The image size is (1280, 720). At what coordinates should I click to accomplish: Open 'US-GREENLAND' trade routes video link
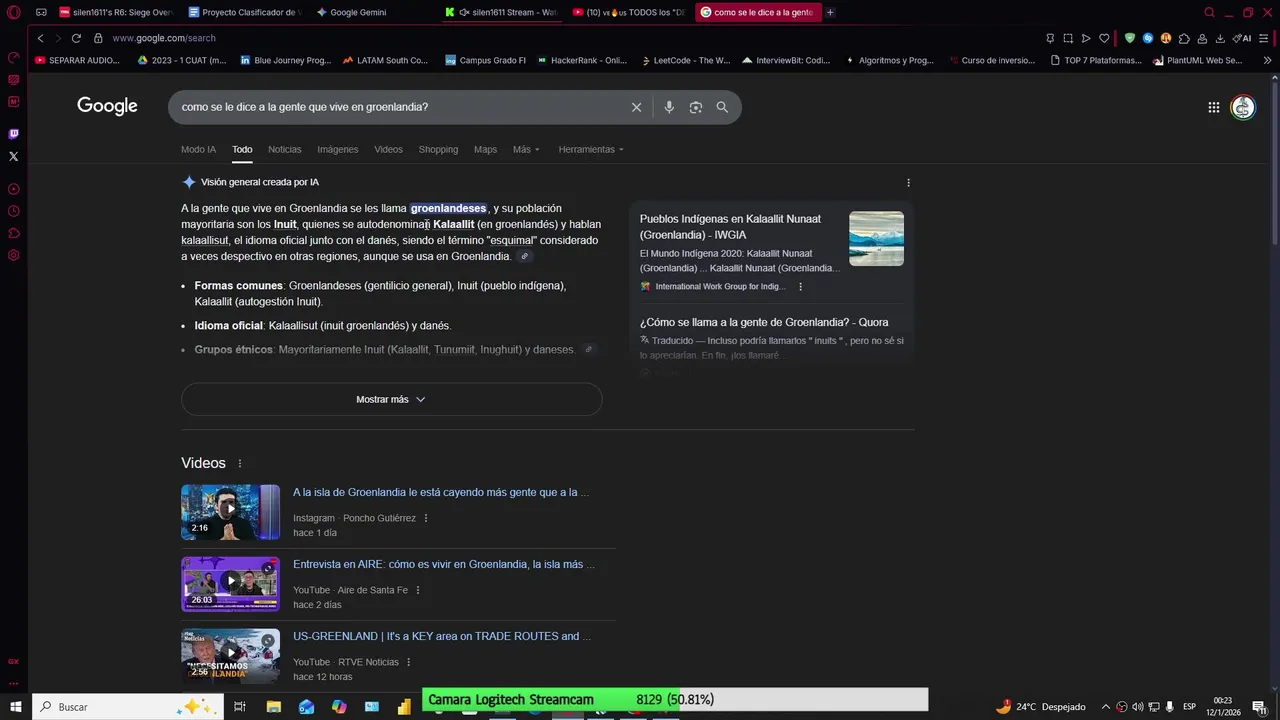[x=442, y=636]
